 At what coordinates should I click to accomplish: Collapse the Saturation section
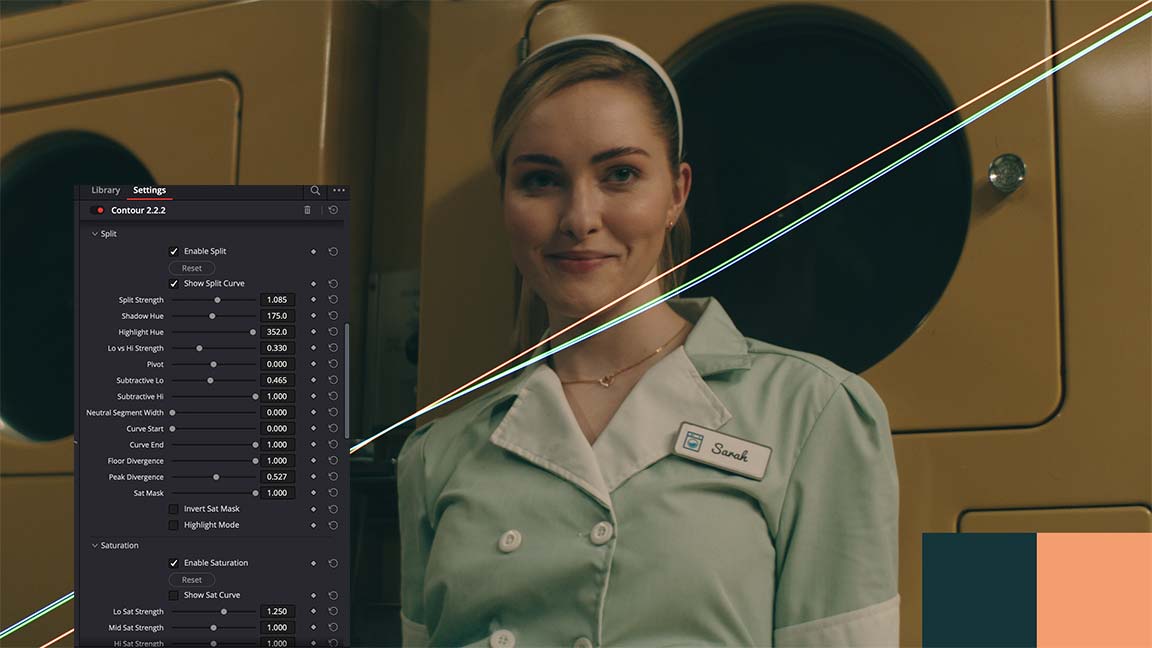(x=95, y=546)
